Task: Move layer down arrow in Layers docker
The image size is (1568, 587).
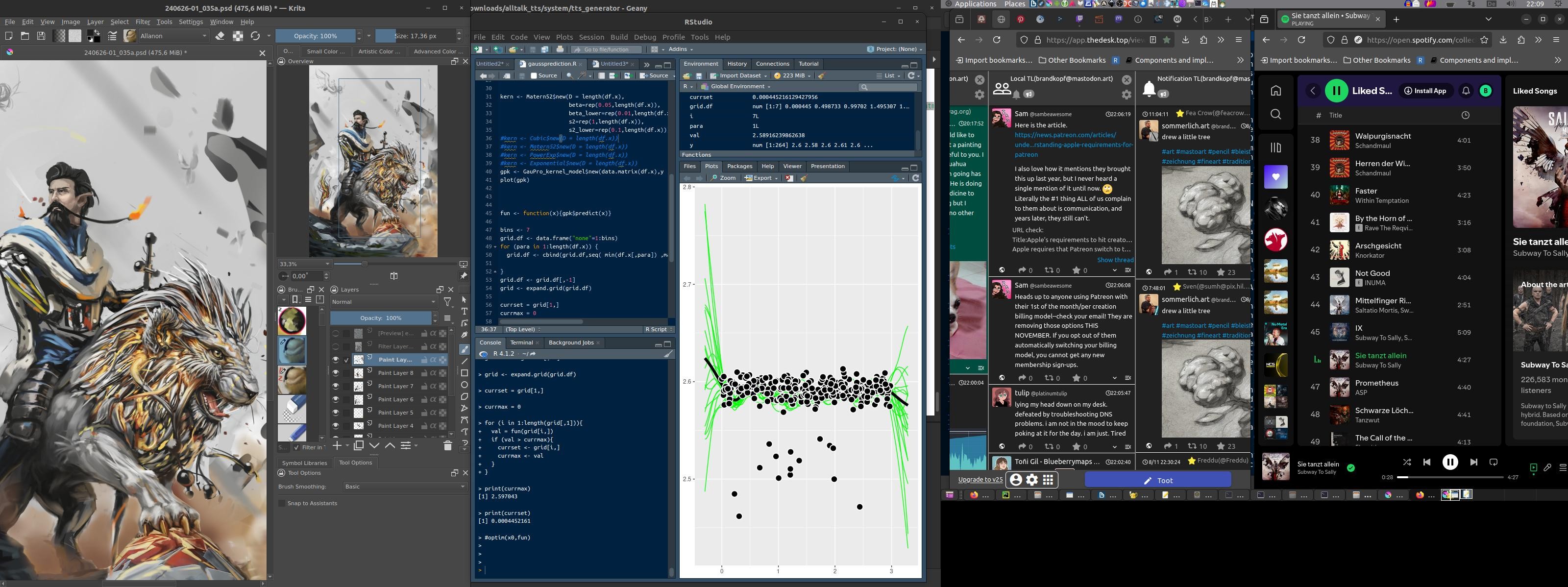Action: pyautogui.click(x=374, y=446)
